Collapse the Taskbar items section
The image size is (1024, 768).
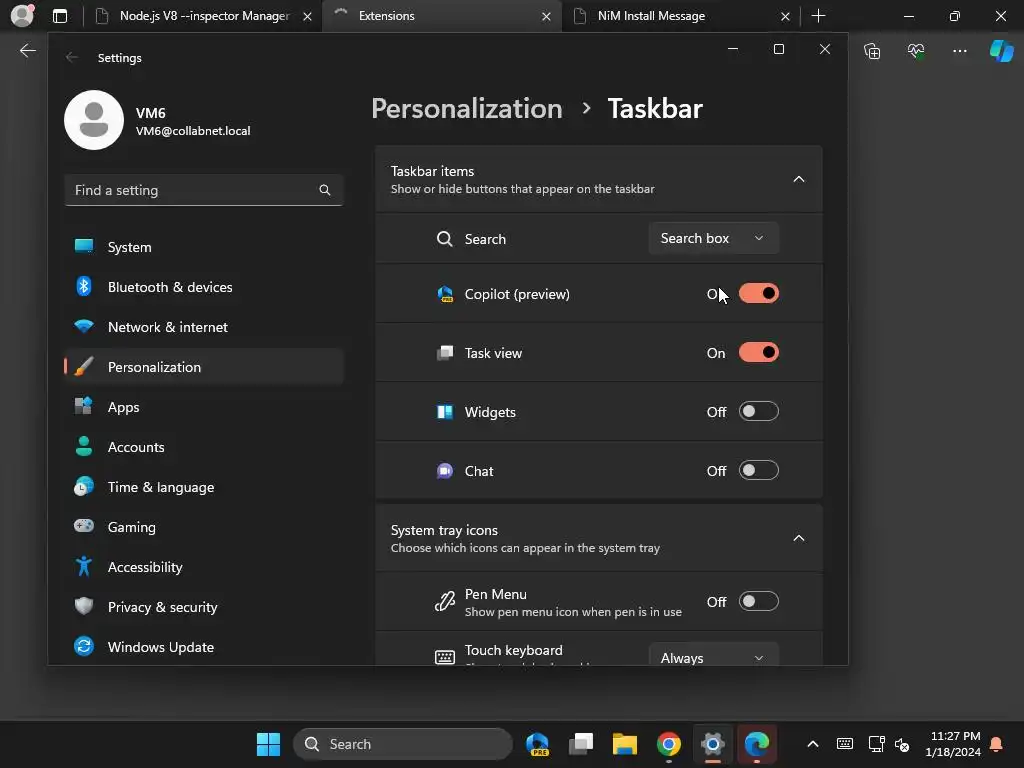point(799,179)
